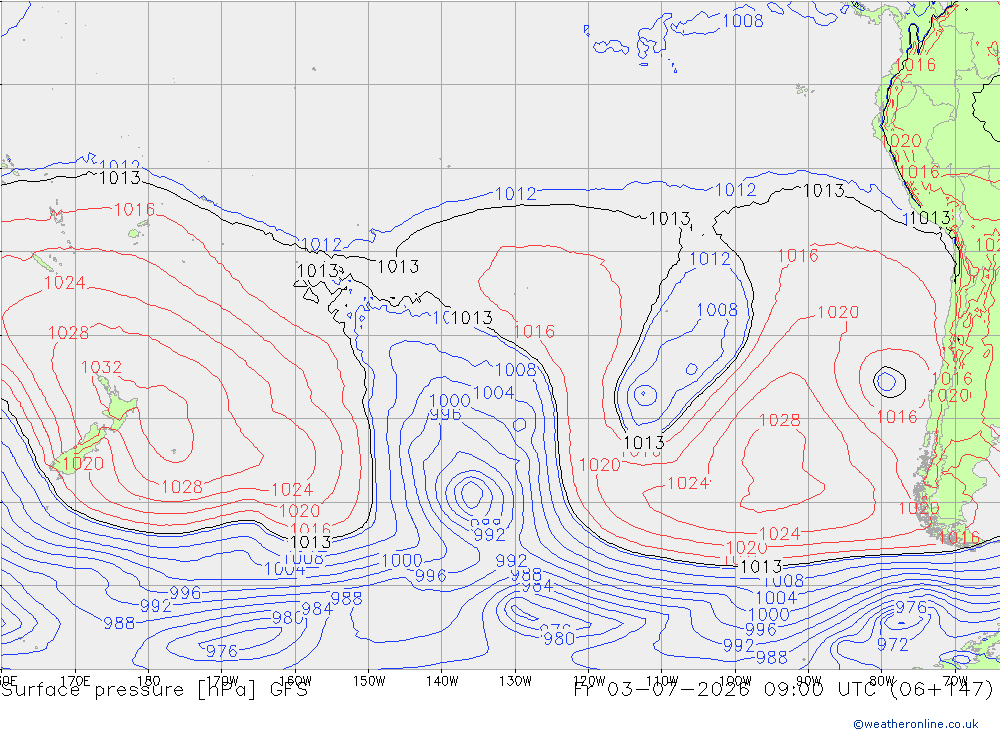Click the "130W" longitude axis label
1000x733 pixels.
tap(515, 681)
